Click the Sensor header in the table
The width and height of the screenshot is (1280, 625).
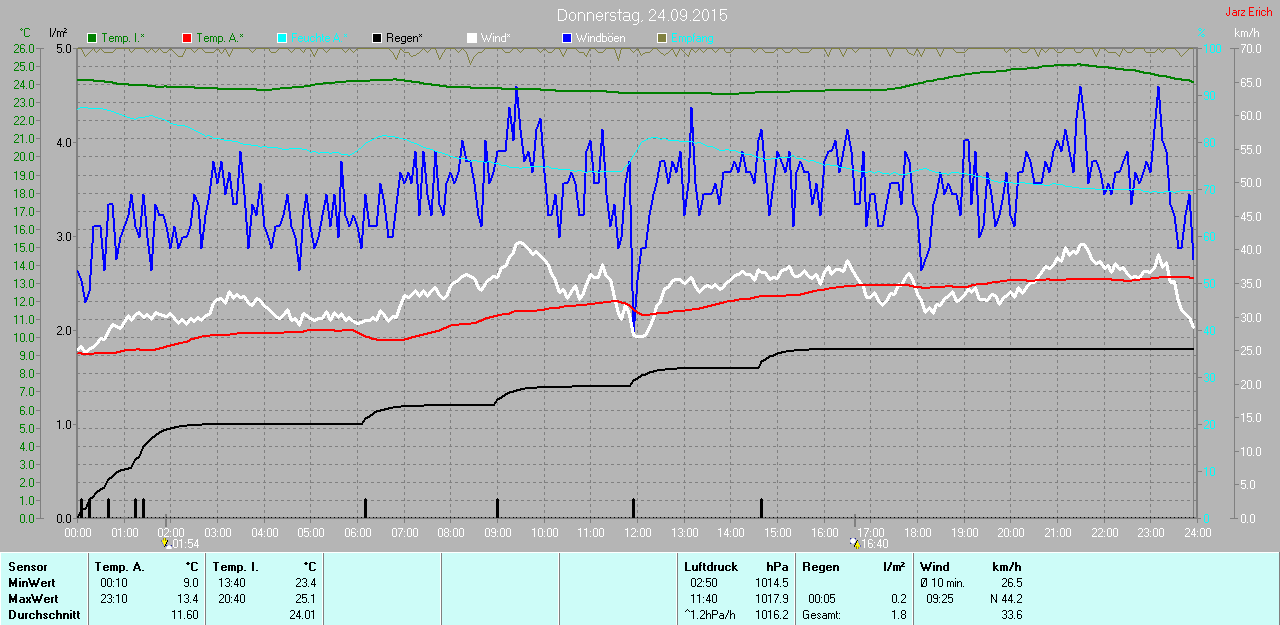[x=27, y=567]
